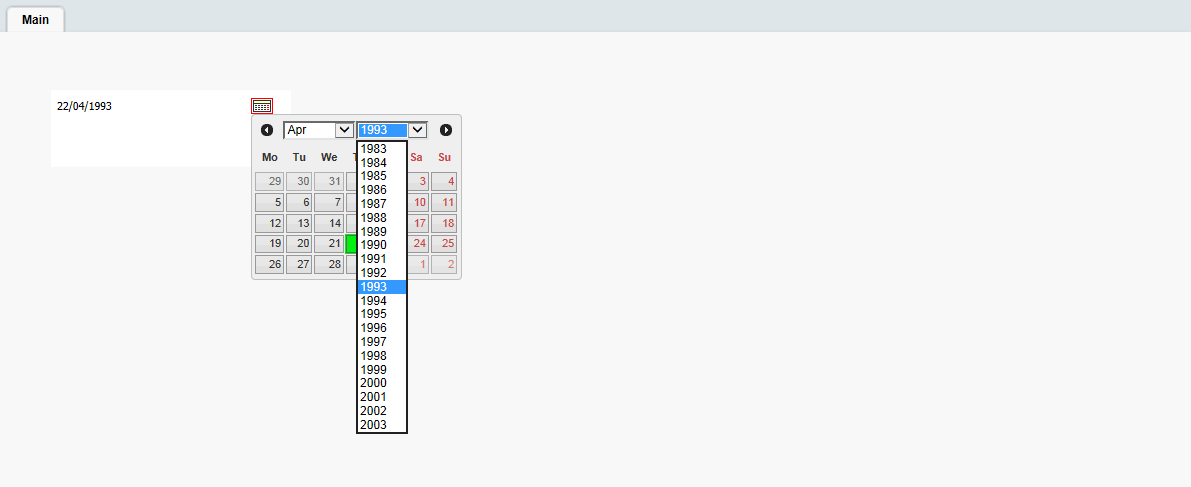Viewport: 1191px width, 487px height.
Task: Select Saturday day 17
Action: [x=419, y=223]
